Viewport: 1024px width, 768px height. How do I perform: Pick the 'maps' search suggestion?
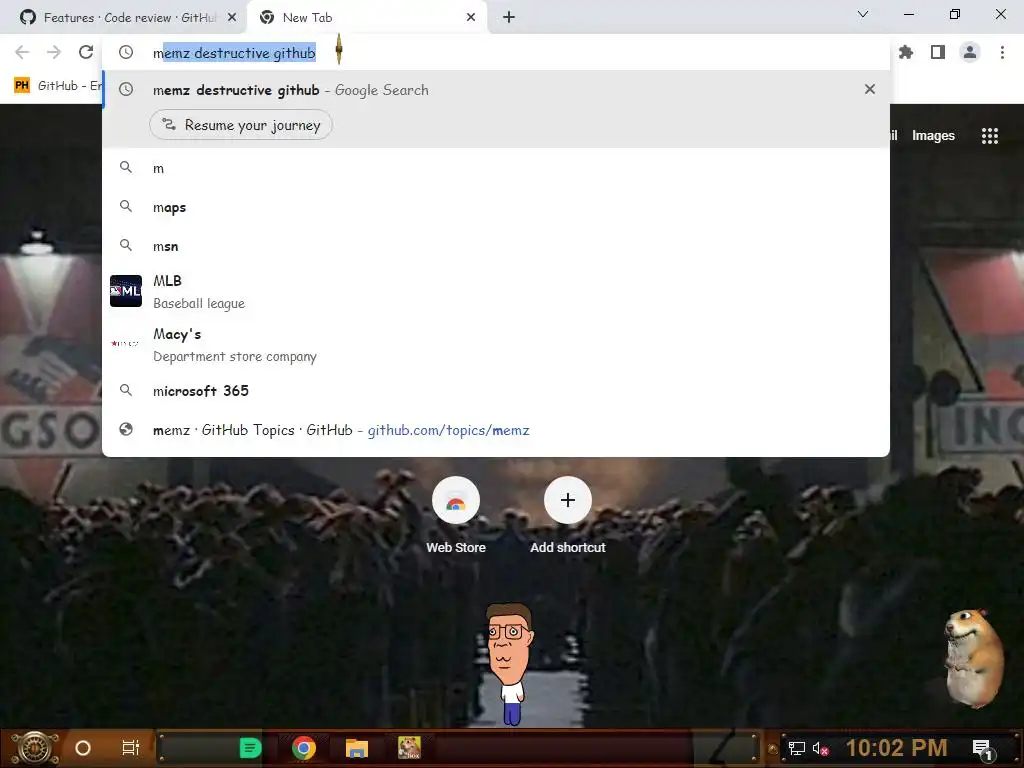(x=496, y=207)
